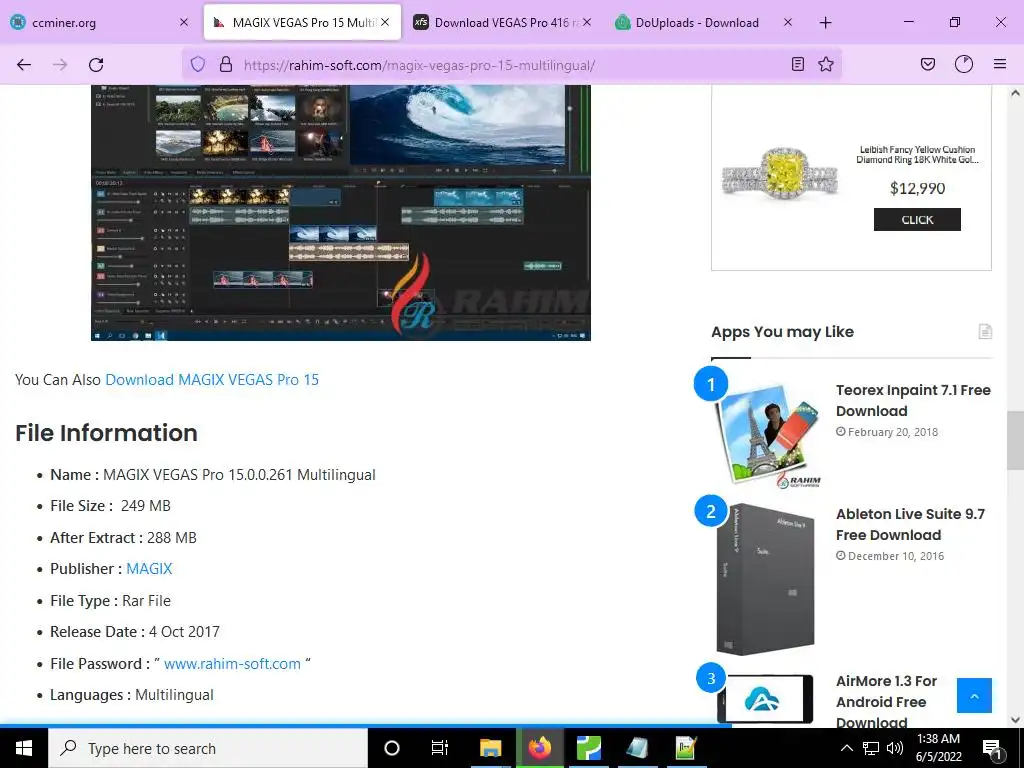Click the scrollbar down arrow

tap(1015, 720)
